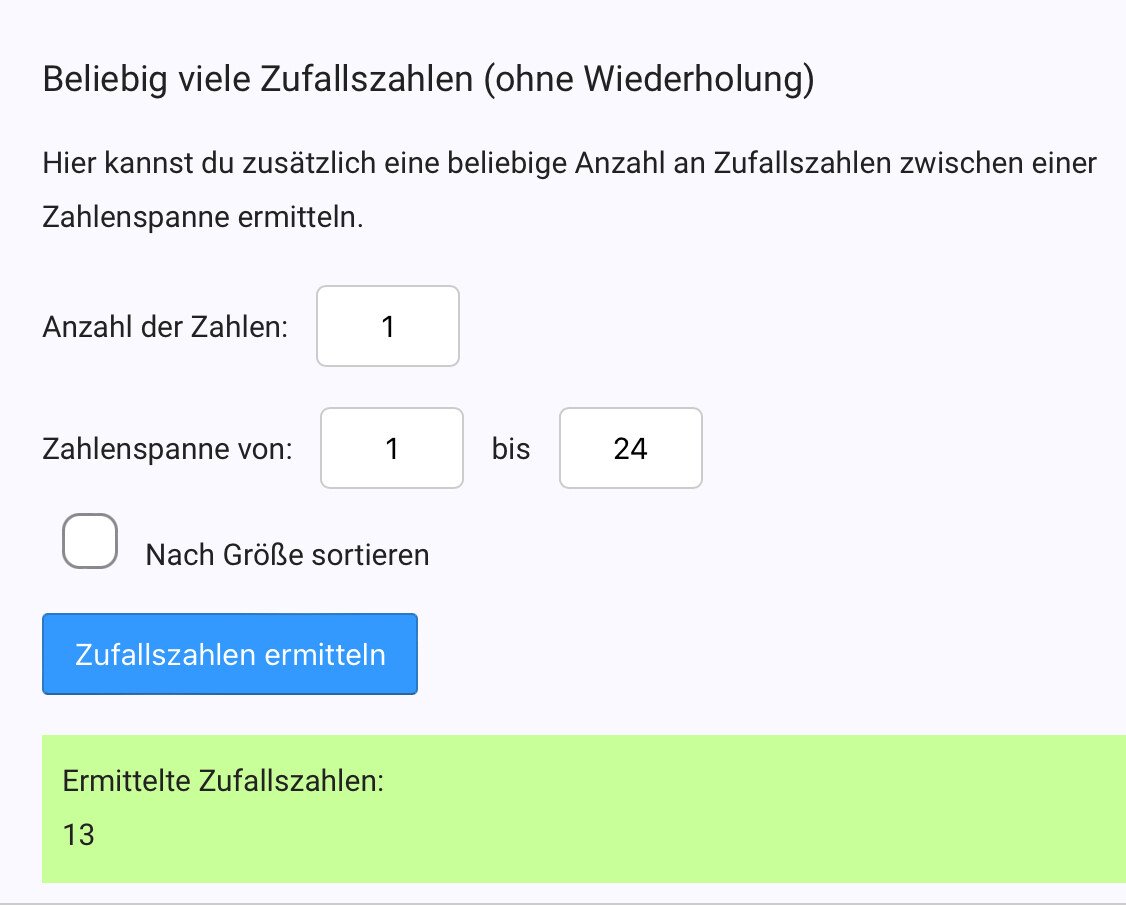Click the "Zahlenspanne von" start value field

[392, 448]
